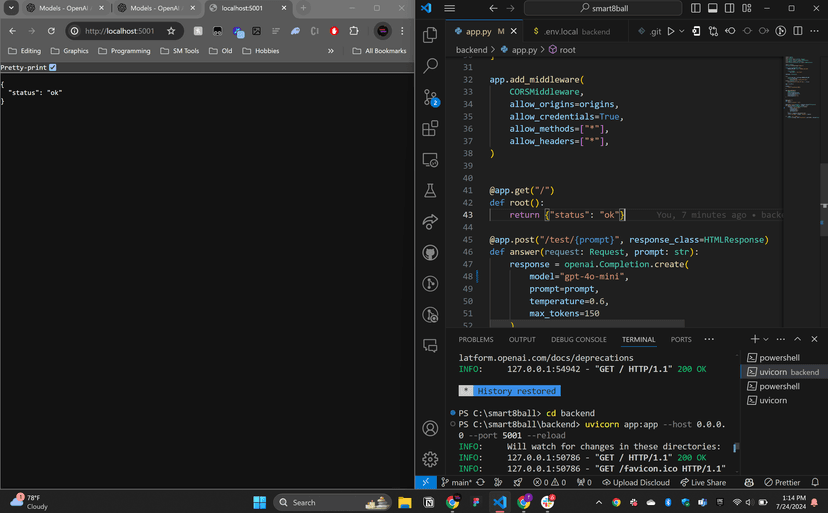Screen dimensions: 828x513
Task: Click the main branch status bar item
Action: click(457, 482)
